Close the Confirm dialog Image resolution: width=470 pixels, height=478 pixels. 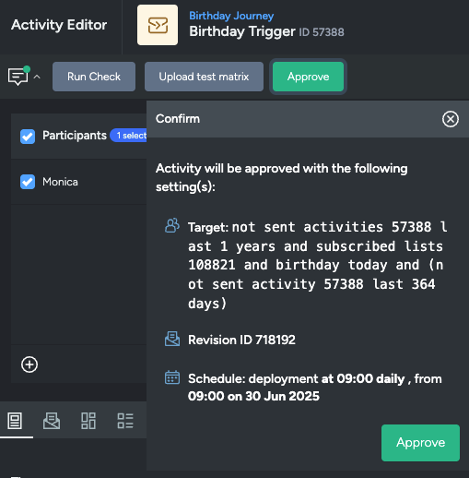pos(450,119)
